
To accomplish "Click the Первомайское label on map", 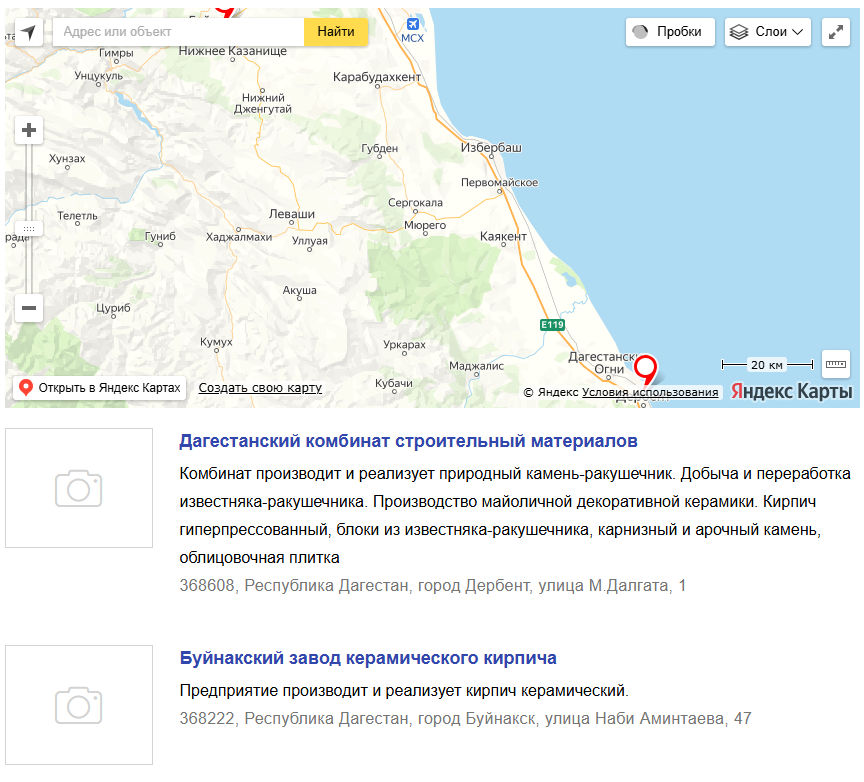I will pos(500,182).
